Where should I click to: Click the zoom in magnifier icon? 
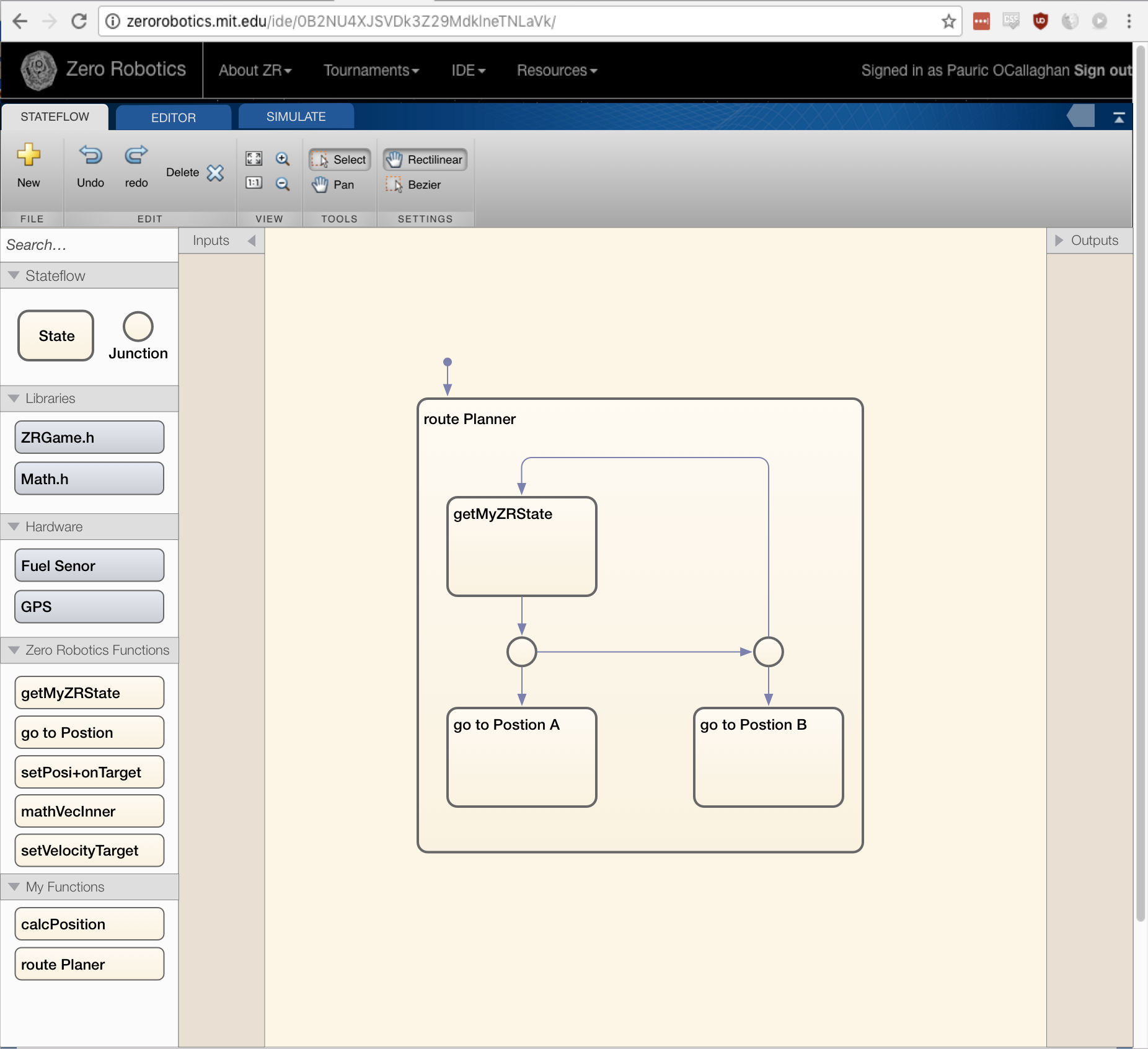(283, 159)
